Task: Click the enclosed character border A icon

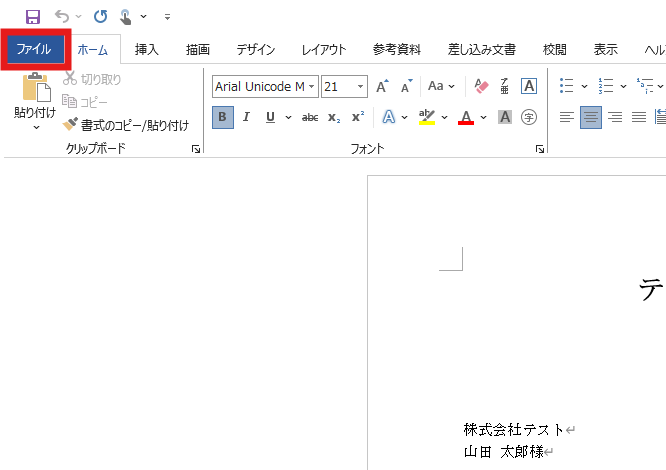Action: (x=529, y=86)
